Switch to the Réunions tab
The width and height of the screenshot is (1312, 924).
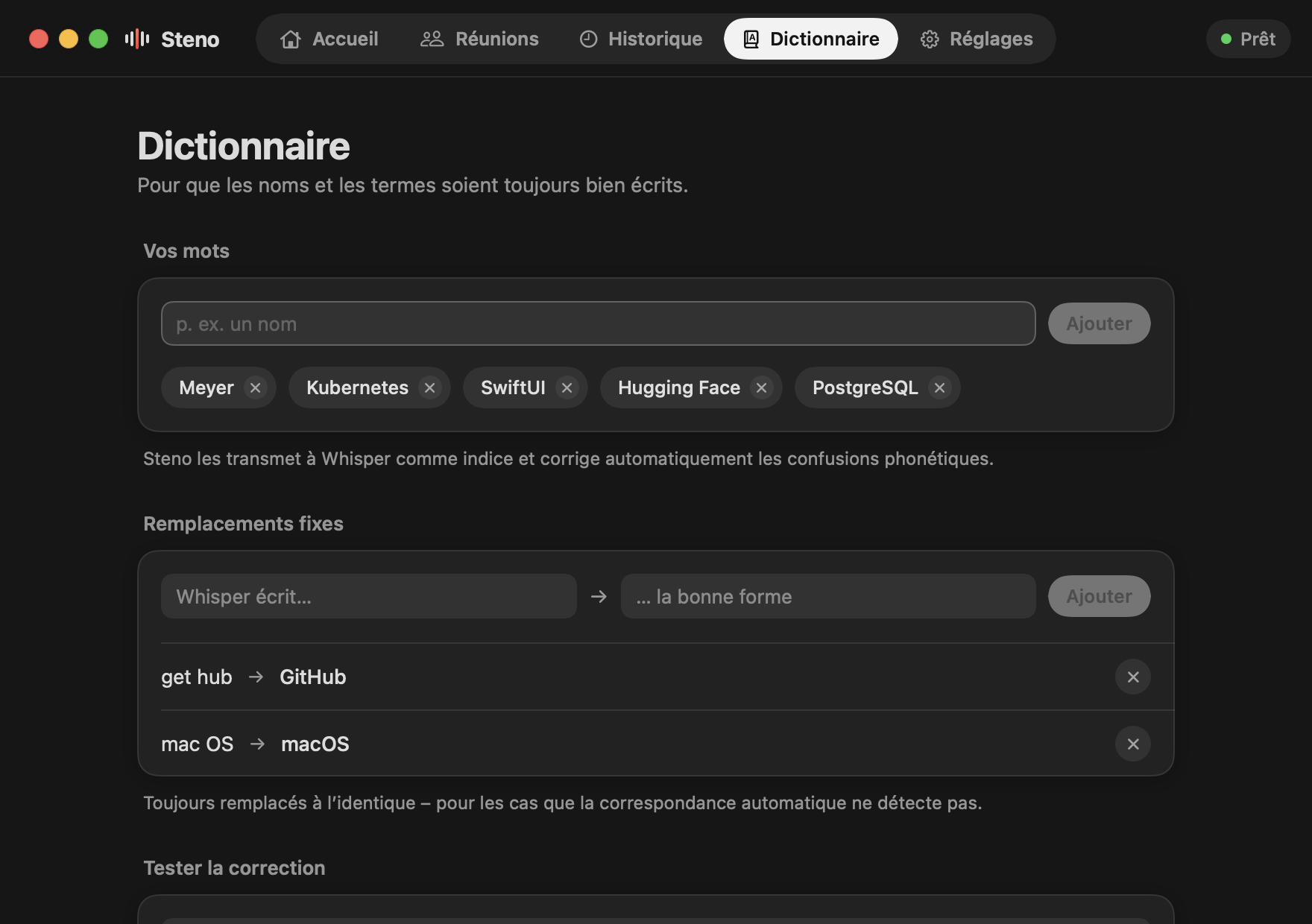point(479,39)
